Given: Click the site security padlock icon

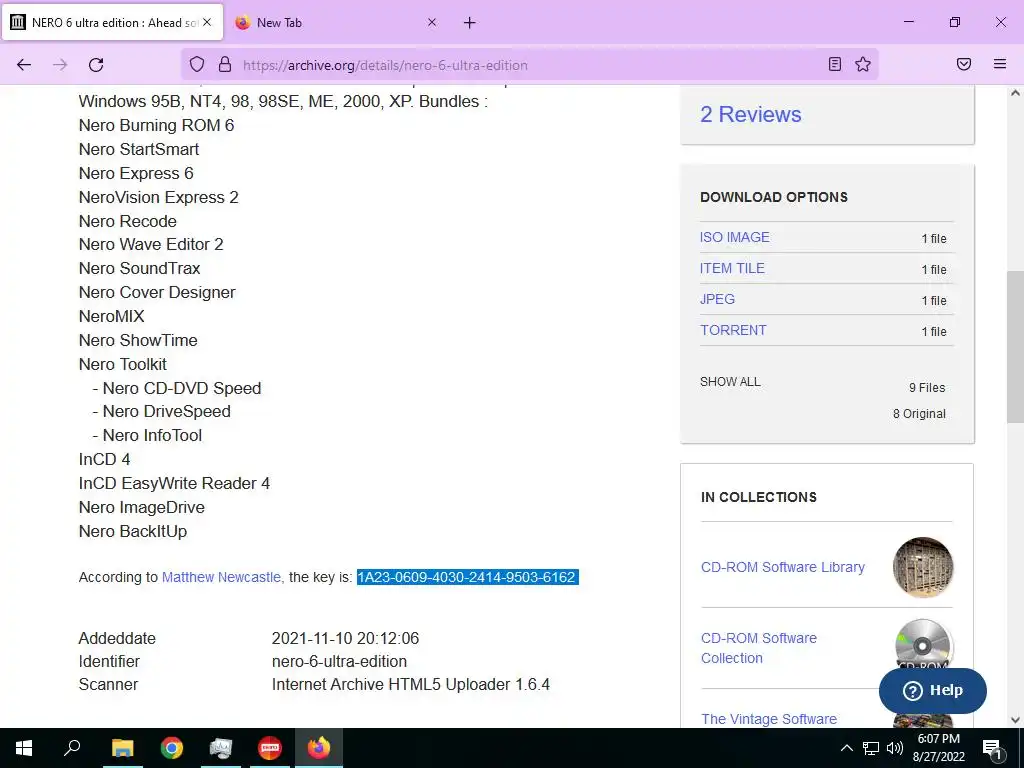Looking at the screenshot, I should 225,65.
